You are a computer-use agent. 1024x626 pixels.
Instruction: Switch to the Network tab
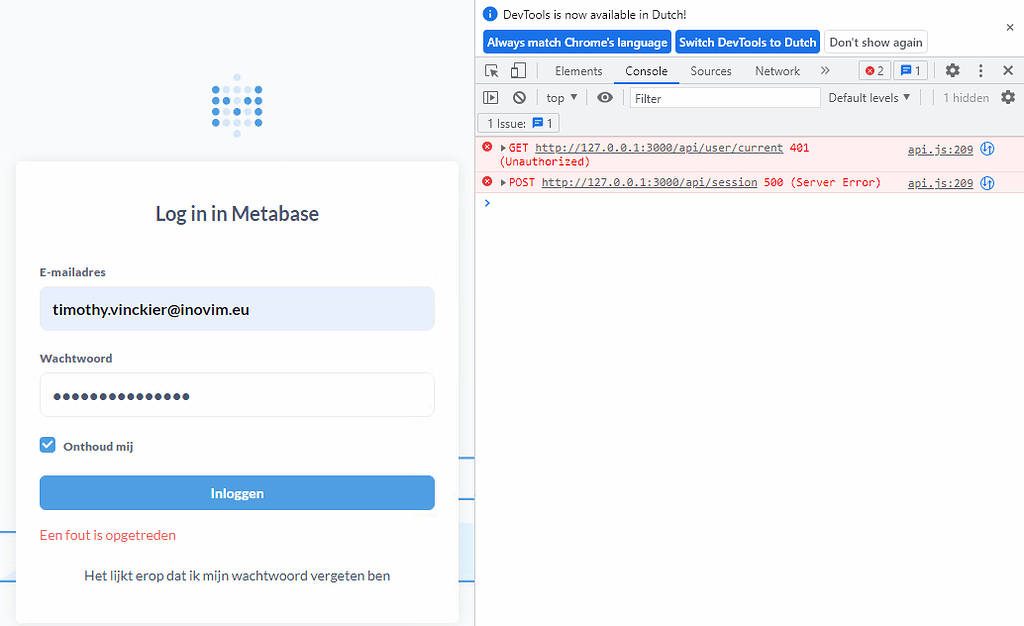point(777,71)
